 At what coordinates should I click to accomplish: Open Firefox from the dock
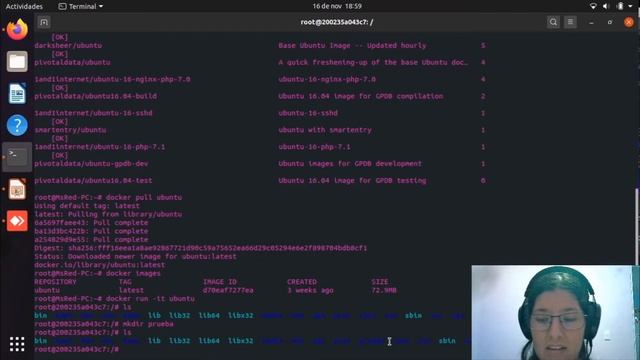17,29
